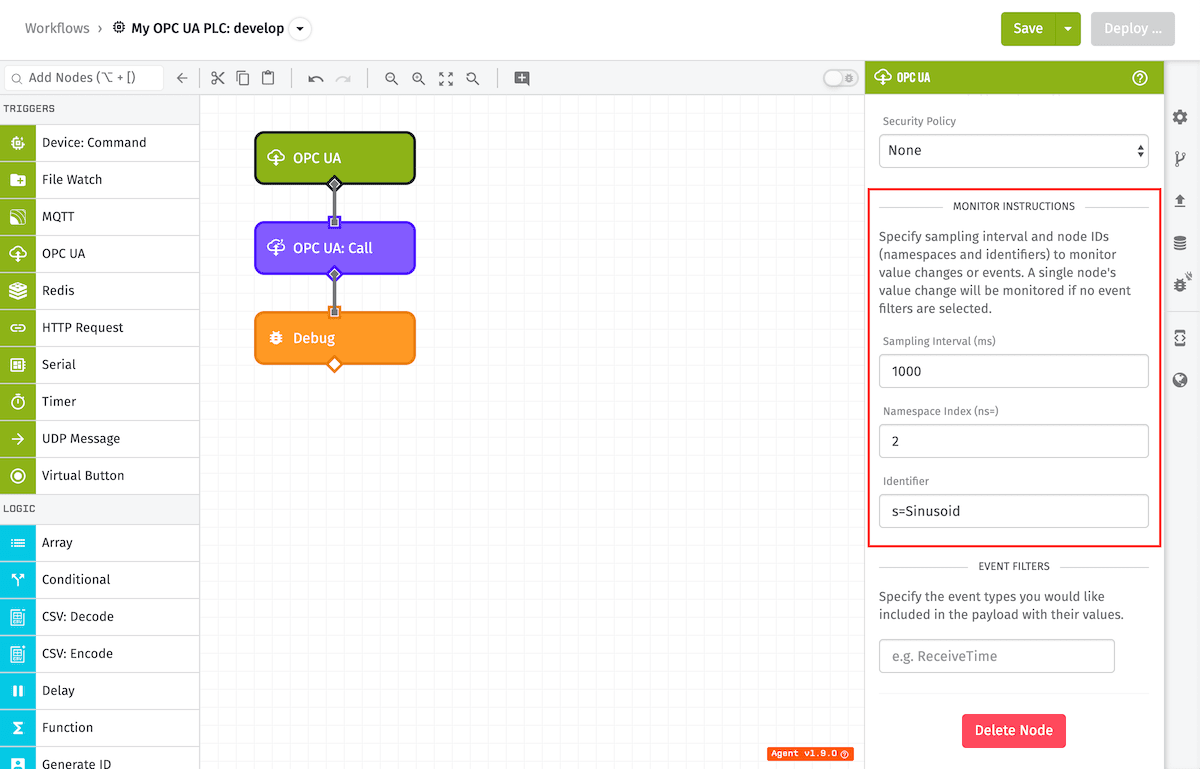Image resolution: width=1200 pixels, height=769 pixels.
Task: Fit the workflow to the screen
Action: [x=446, y=78]
